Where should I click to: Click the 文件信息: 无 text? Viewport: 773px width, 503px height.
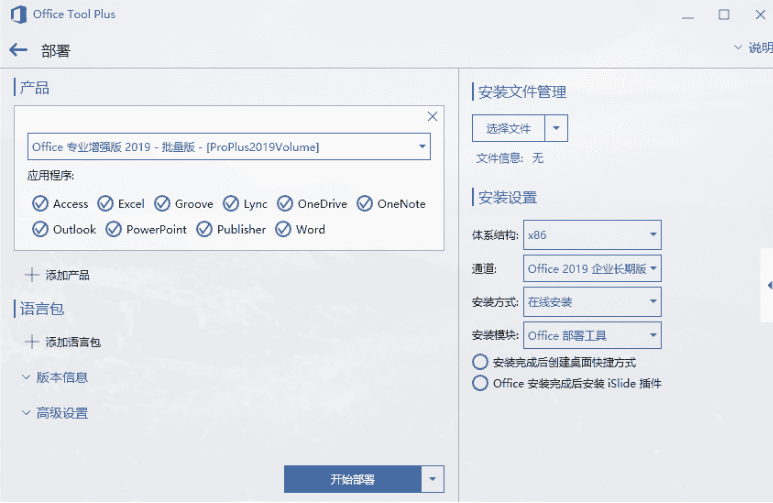coord(510,158)
